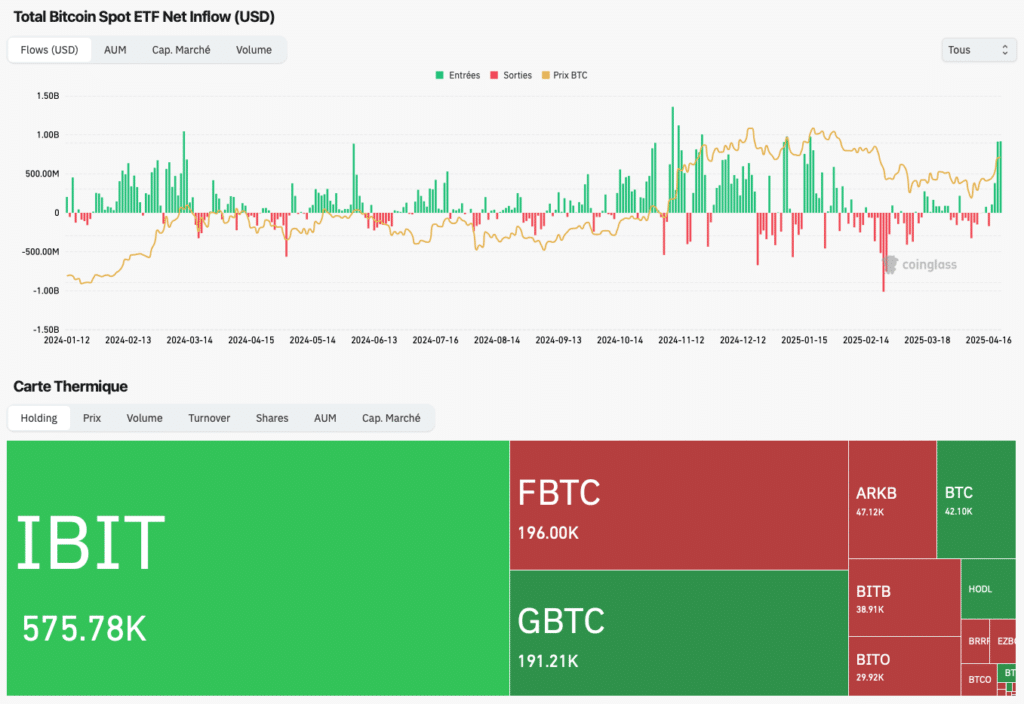Click the EZBC heatmap tile

(1003, 641)
